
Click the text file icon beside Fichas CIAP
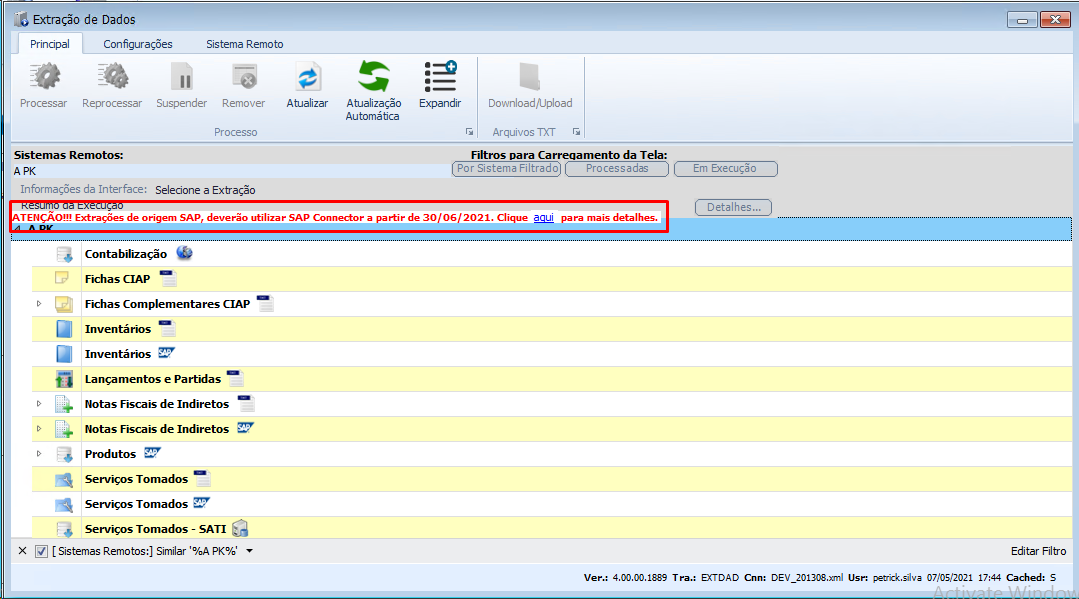pyautogui.click(x=169, y=278)
